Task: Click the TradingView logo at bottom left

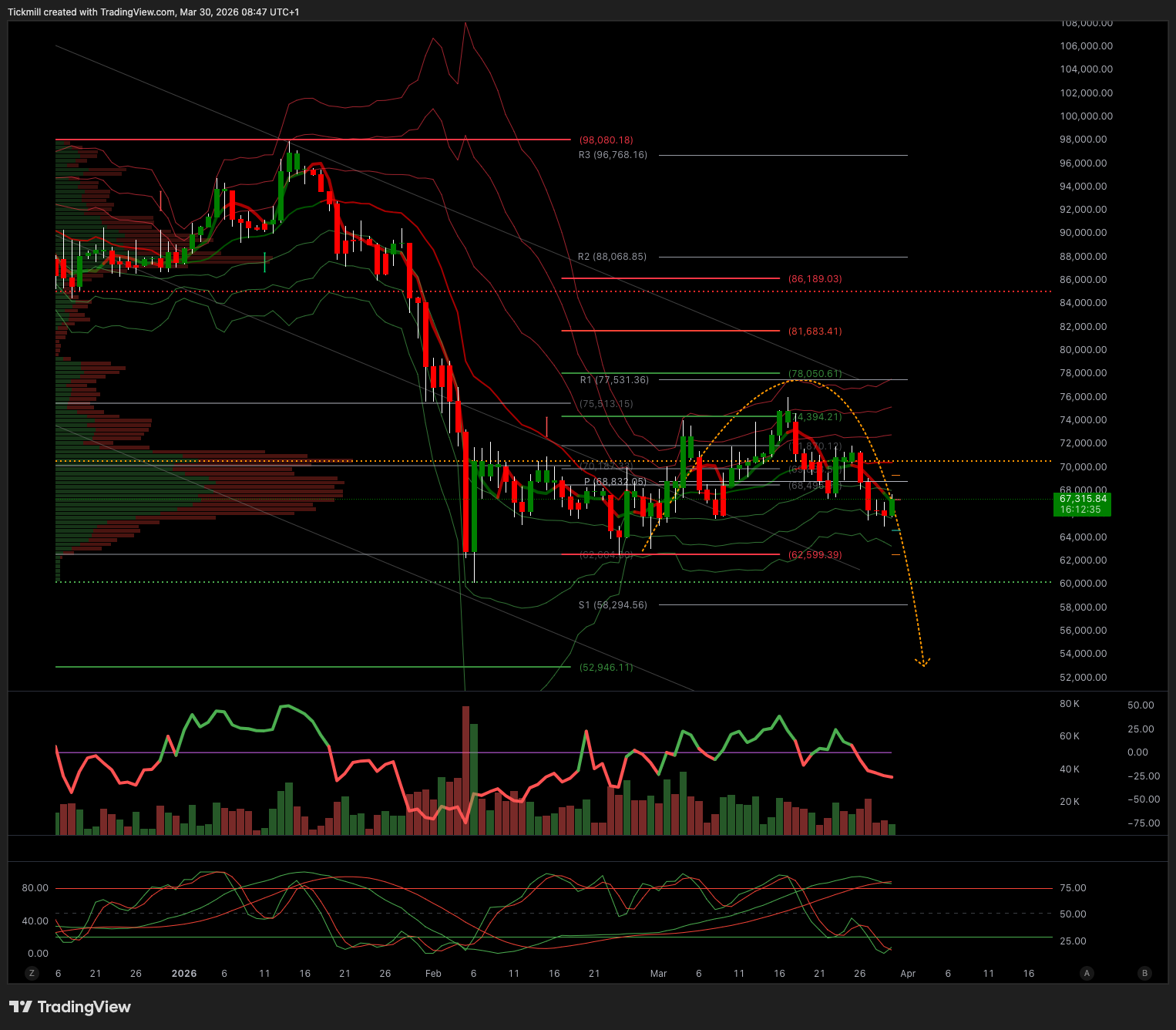Action: 70,1007
